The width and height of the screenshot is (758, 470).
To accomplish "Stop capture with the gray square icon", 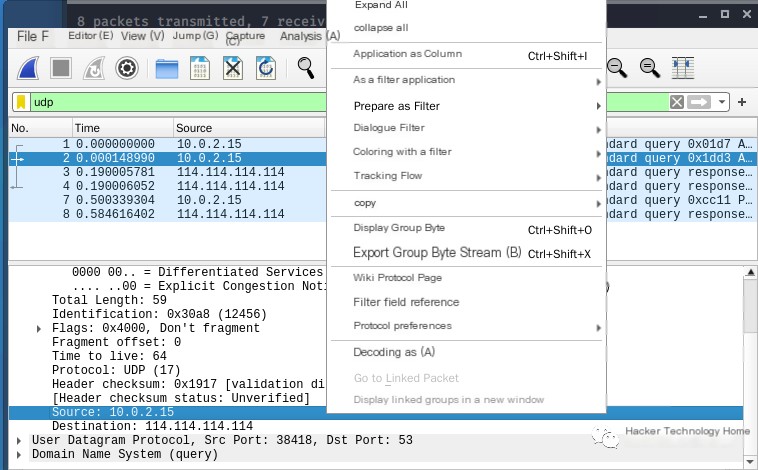I will tap(61, 68).
